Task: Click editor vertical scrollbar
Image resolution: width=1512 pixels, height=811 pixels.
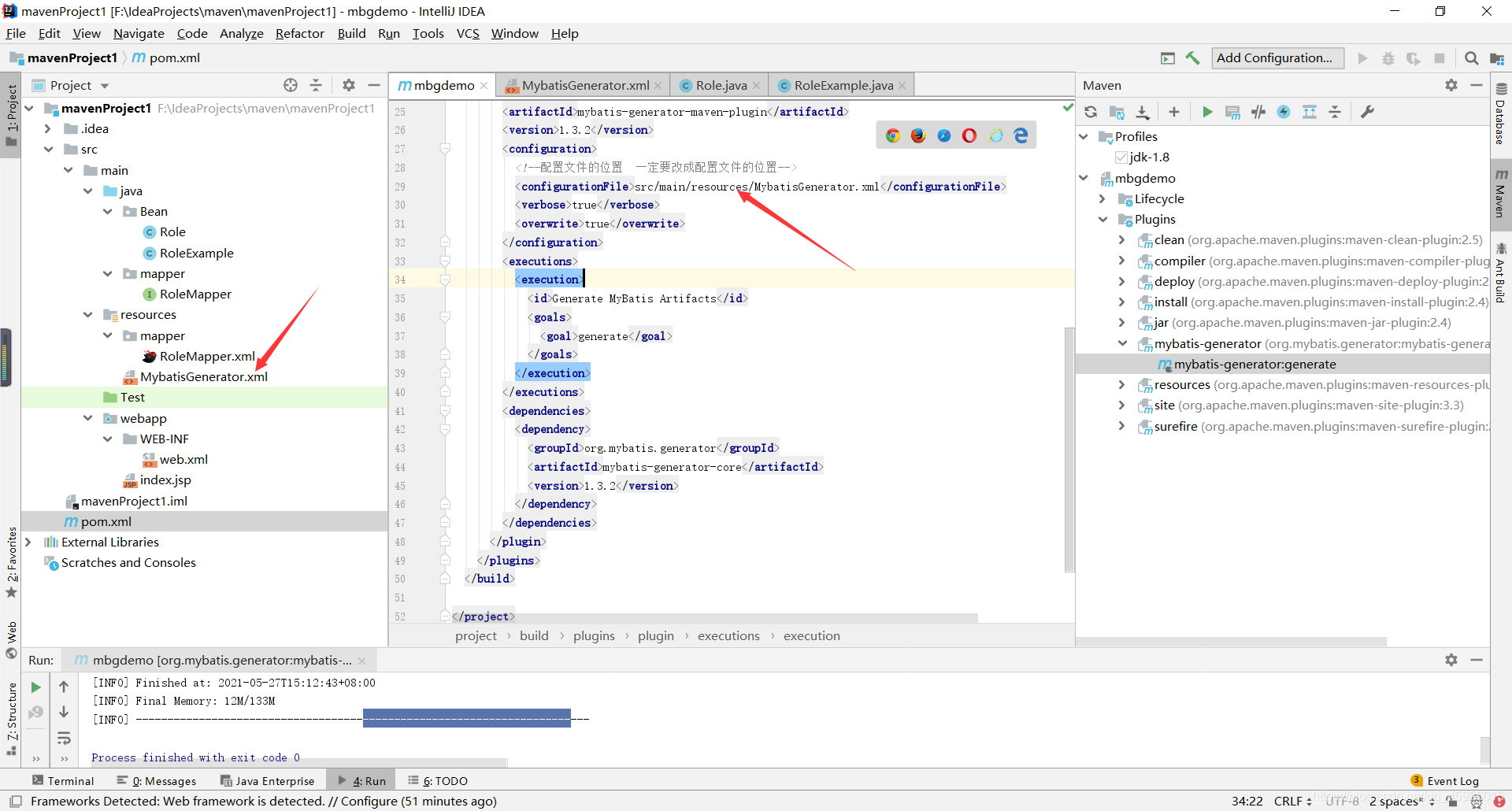Action: click(x=1069, y=449)
